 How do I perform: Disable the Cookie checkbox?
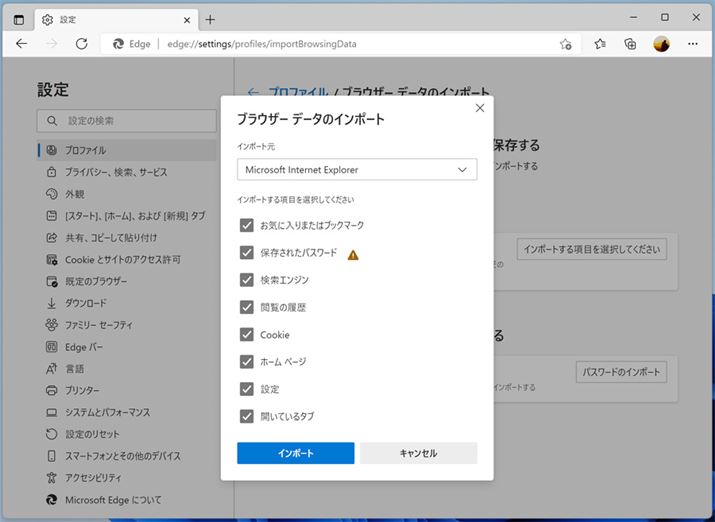[247, 334]
